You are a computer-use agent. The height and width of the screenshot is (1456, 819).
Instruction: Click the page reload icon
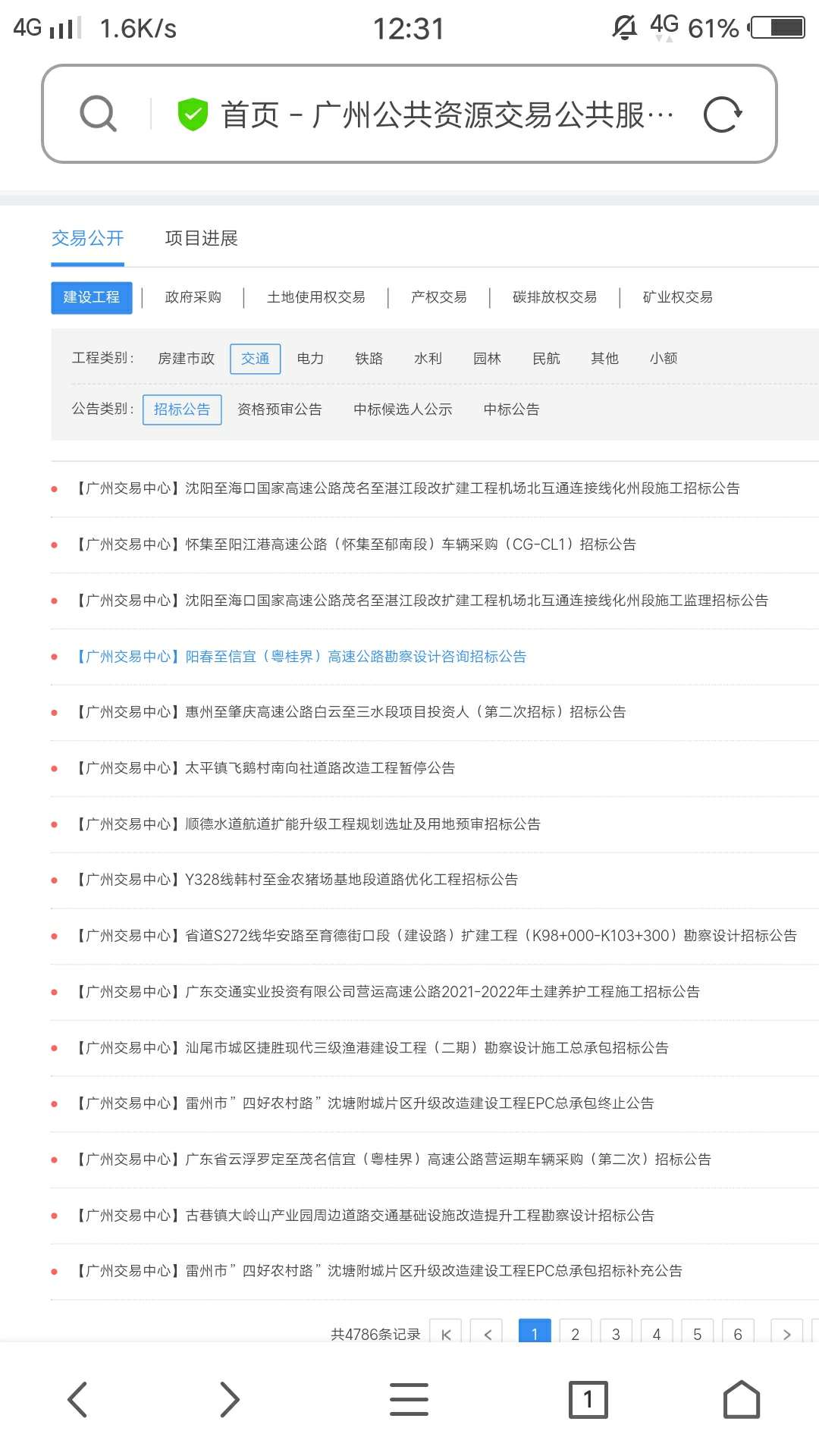722,115
